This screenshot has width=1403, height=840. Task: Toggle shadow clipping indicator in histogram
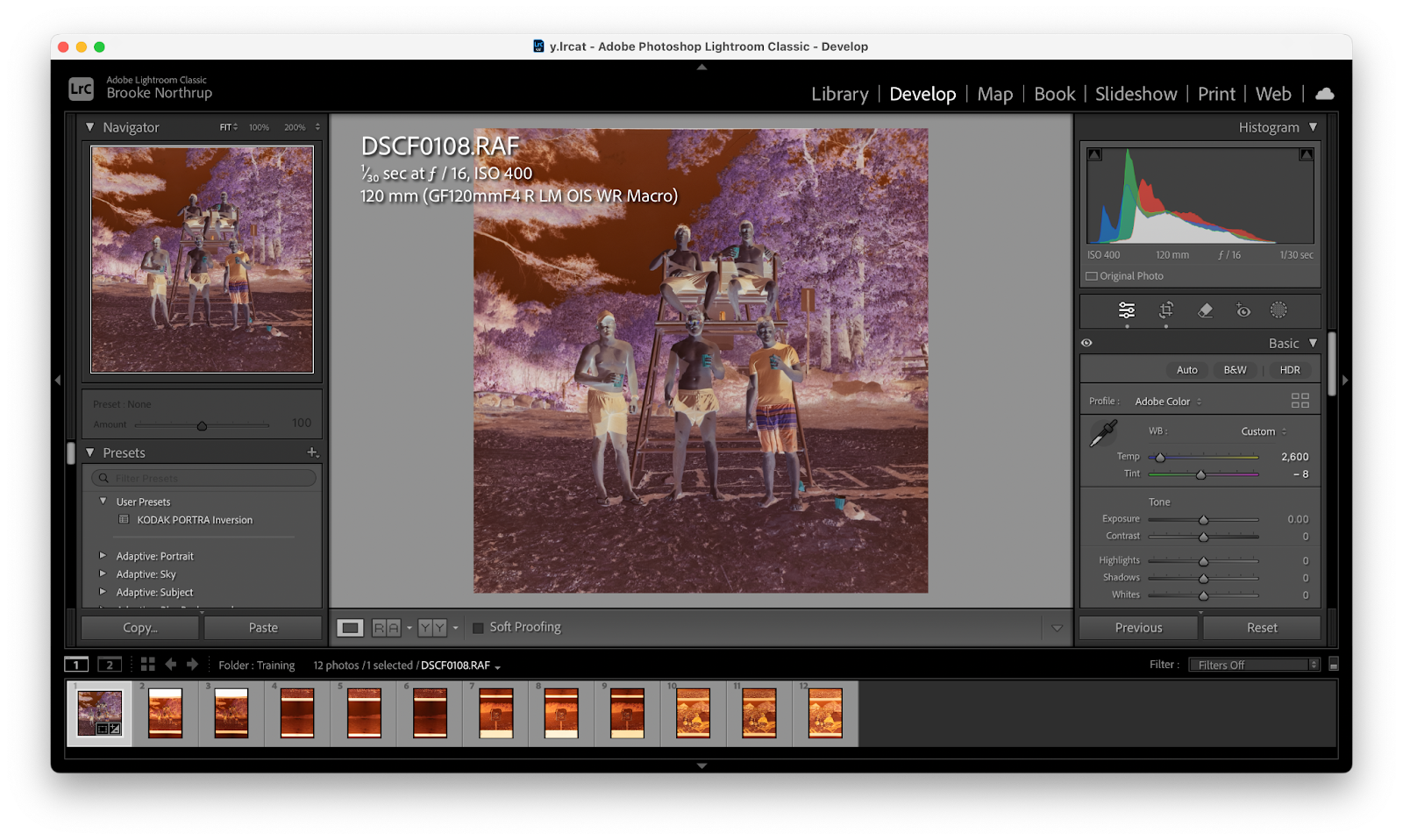coord(1094,154)
